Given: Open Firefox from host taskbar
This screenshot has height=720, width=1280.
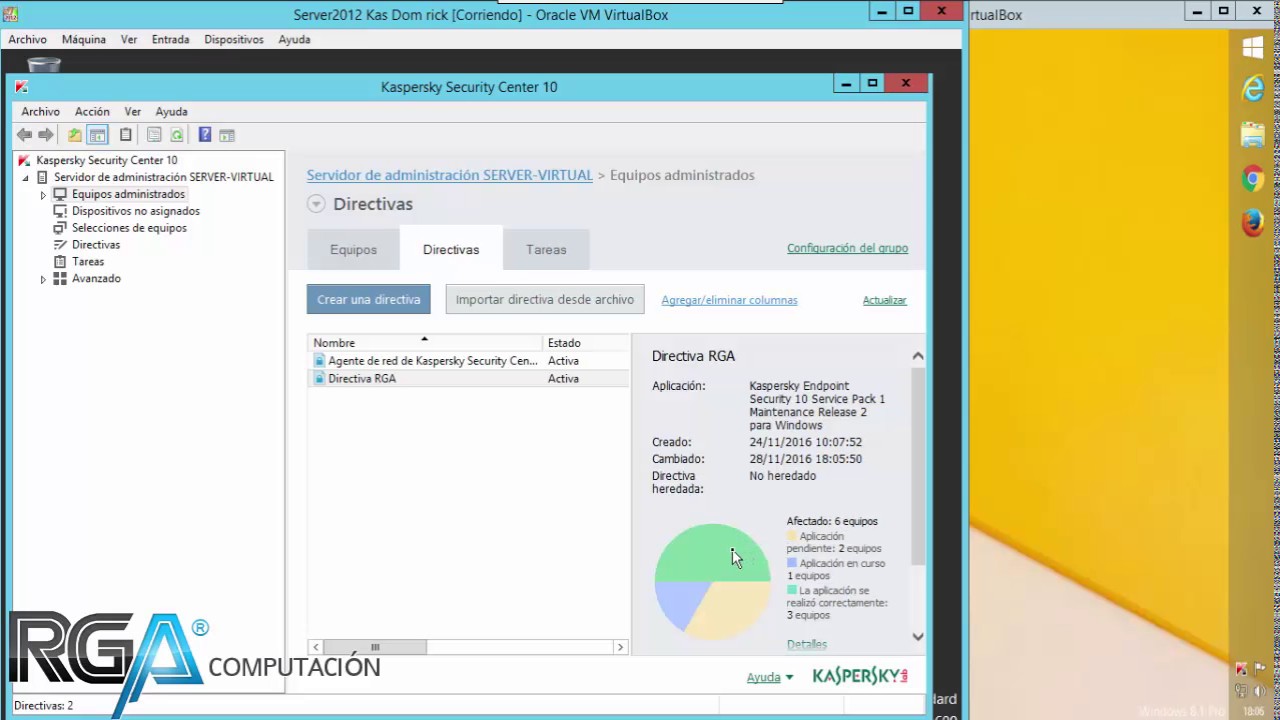Looking at the screenshot, I should click(x=1253, y=222).
